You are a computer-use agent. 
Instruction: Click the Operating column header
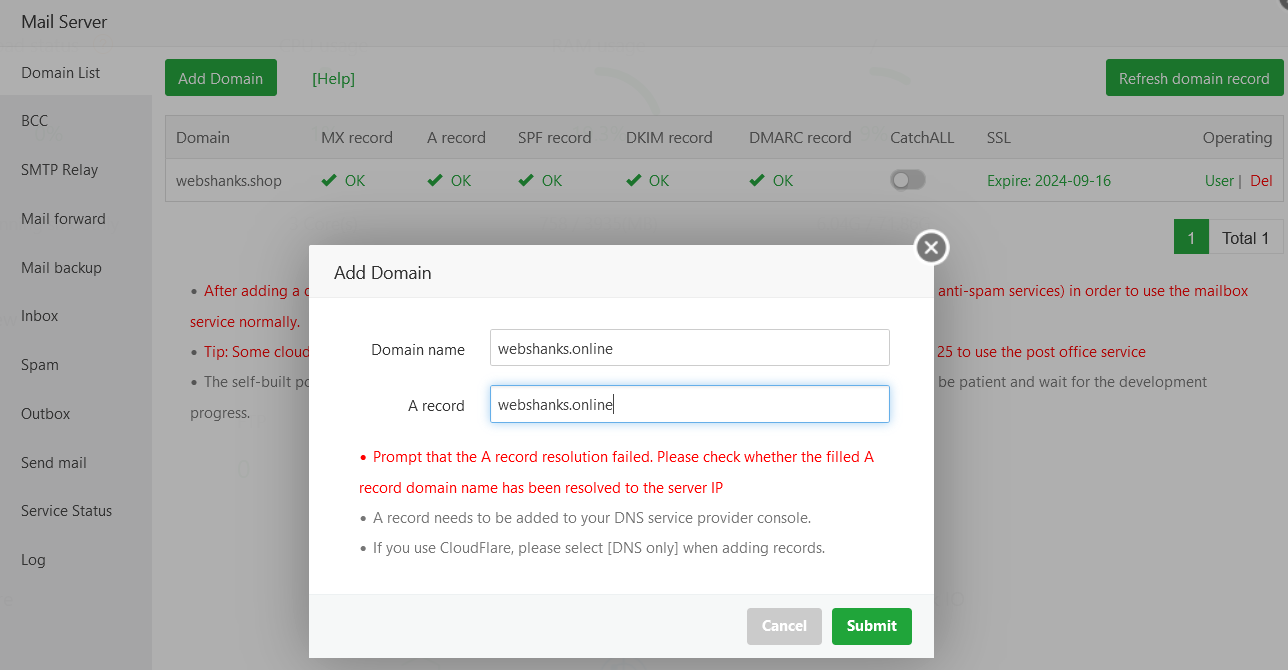coord(1237,138)
